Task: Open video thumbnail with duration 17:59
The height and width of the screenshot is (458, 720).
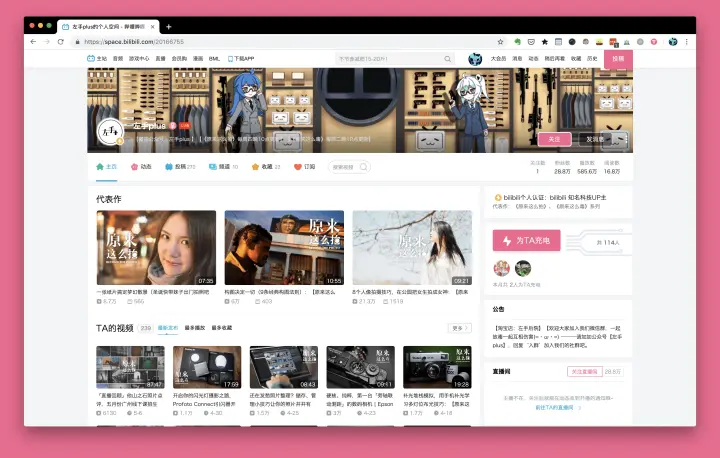Action: tap(207, 367)
